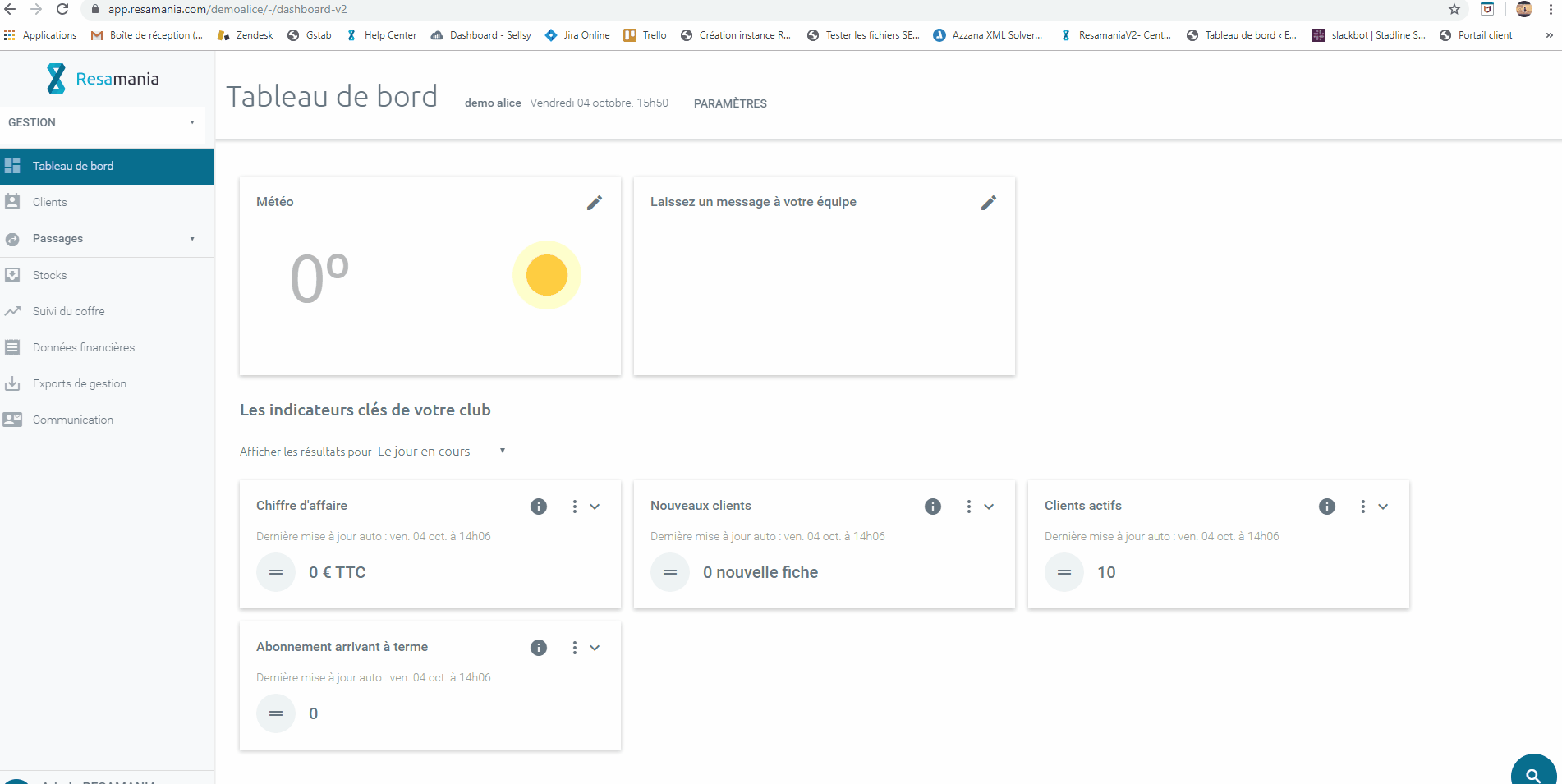The width and height of the screenshot is (1562, 784).
Task: Open the Applications bookmarks shortcut
Action: [x=40, y=35]
